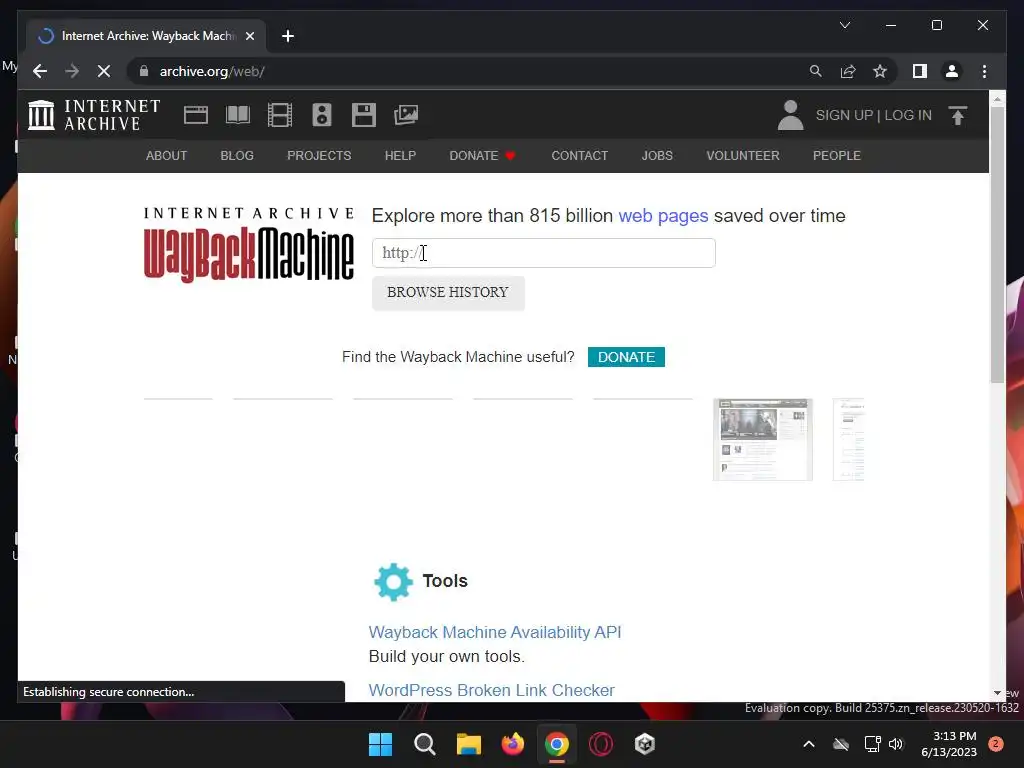The height and width of the screenshot is (768, 1024).
Task: Open the Texts book icon
Action: [238, 115]
